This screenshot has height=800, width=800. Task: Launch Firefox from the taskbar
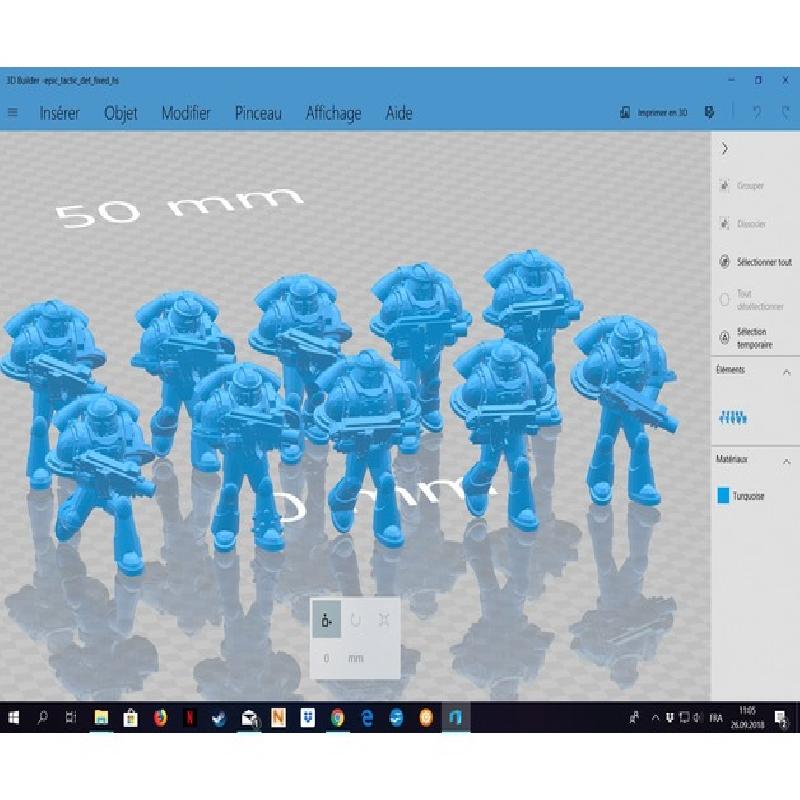point(160,718)
